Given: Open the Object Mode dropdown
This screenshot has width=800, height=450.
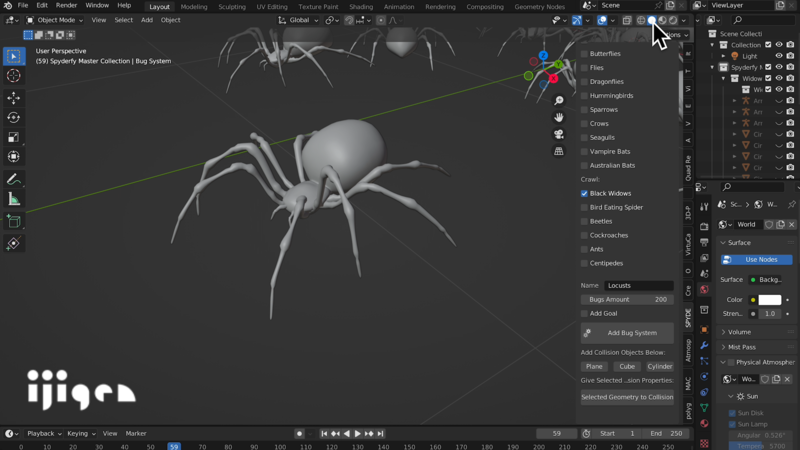Looking at the screenshot, I should click(x=54, y=20).
